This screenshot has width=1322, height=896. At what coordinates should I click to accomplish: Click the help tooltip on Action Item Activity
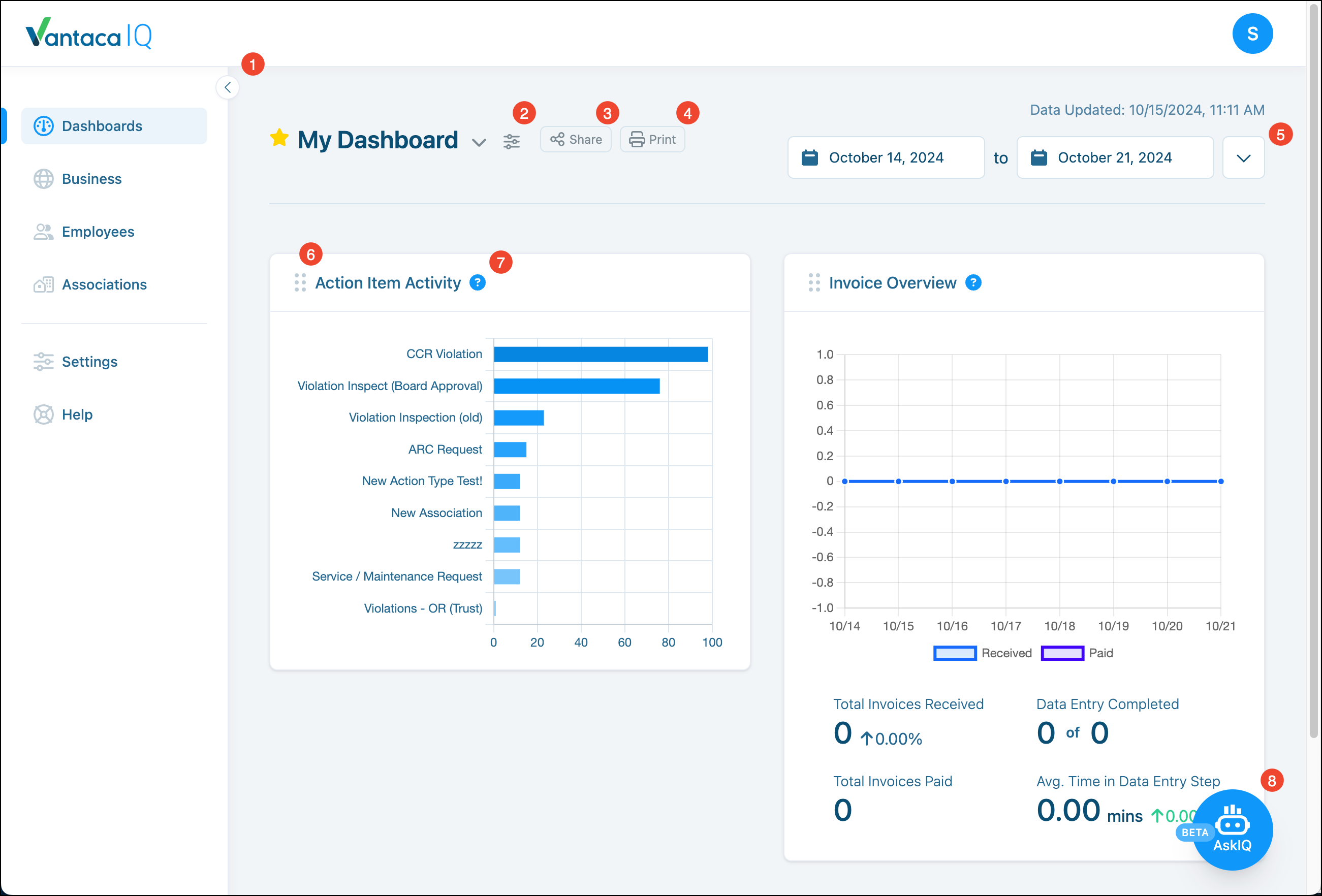tap(477, 282)
